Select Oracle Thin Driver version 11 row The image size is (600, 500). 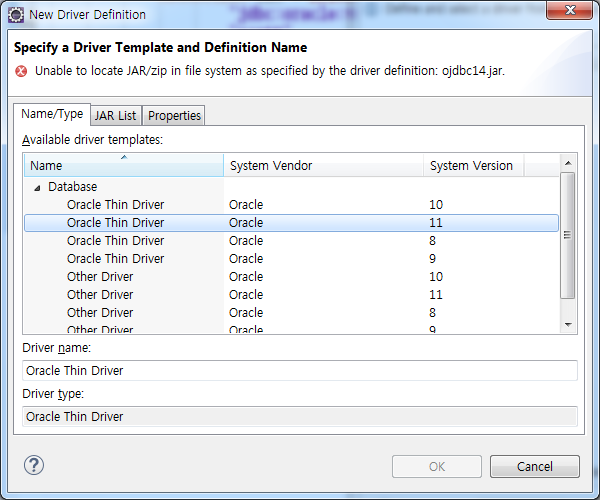pos(291,223)
